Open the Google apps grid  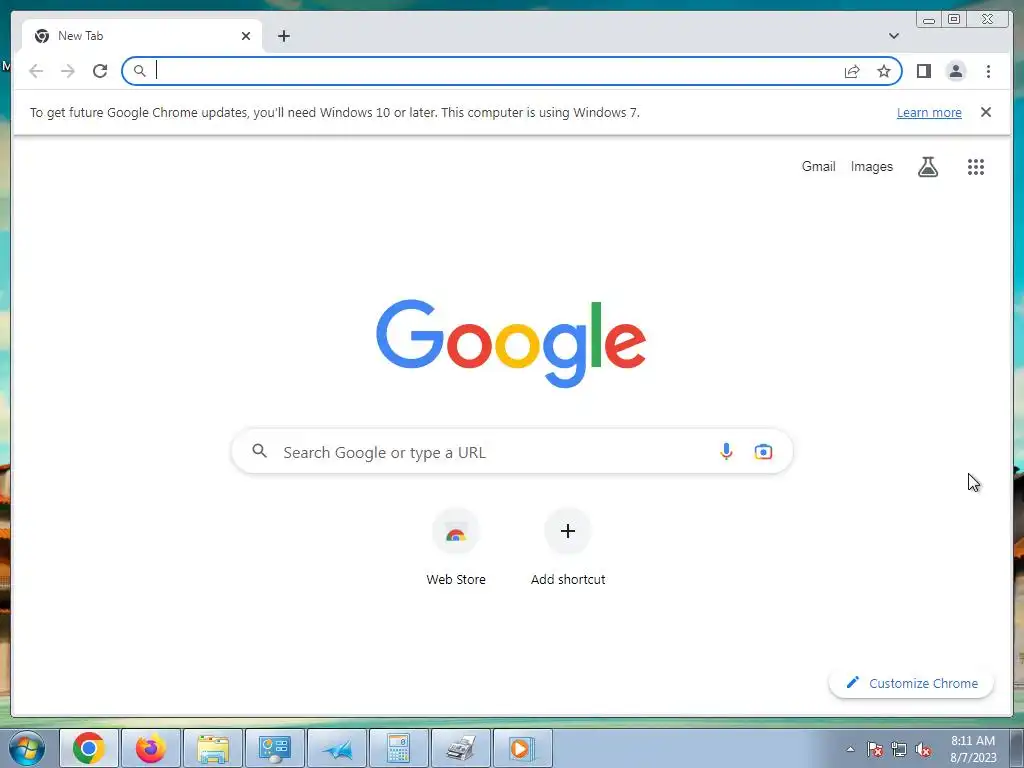click(x=976, y=167)
